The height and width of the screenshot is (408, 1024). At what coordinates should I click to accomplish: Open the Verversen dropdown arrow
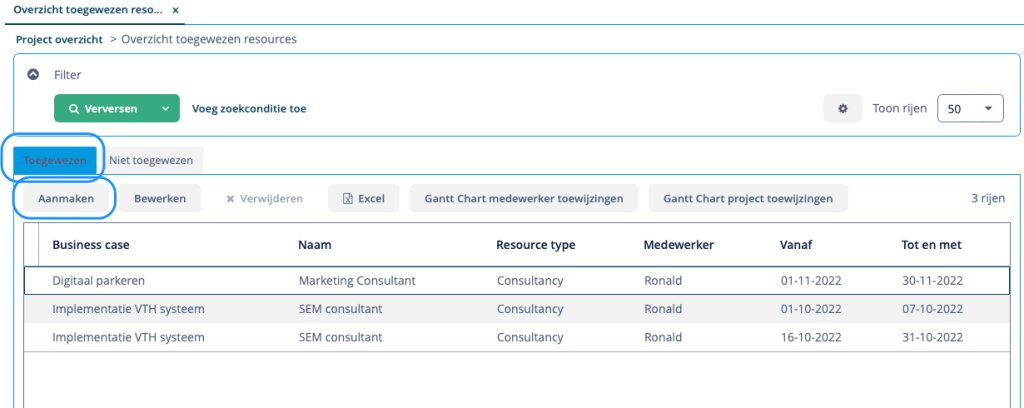166,108
